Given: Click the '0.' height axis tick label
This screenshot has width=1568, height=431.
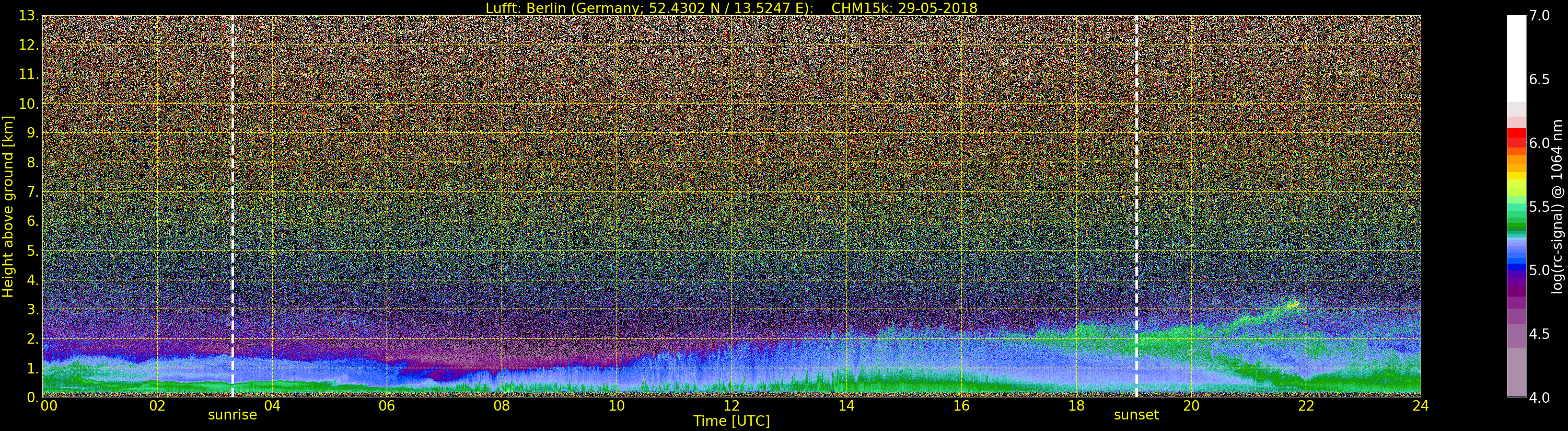Looking at the screenshot, I should 33,398.
